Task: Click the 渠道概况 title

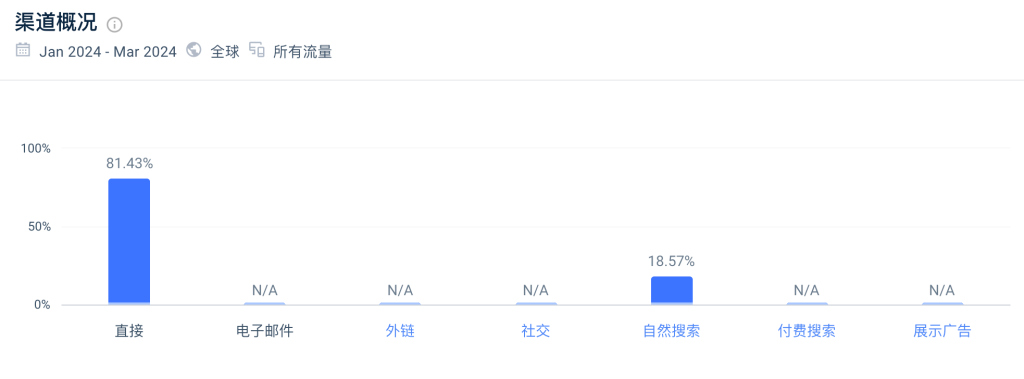Action: 56,24
